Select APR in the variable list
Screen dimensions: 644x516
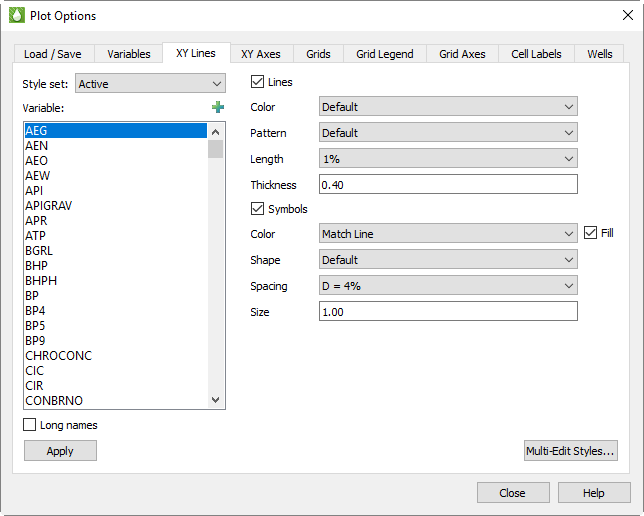point(116,221)
